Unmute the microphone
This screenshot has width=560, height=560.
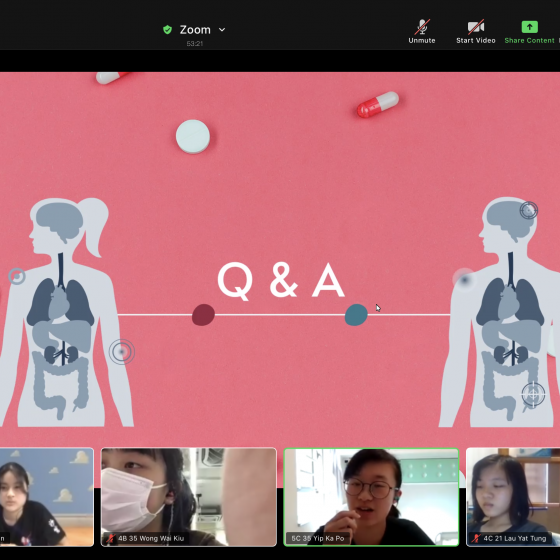click(x=422, y=31)
